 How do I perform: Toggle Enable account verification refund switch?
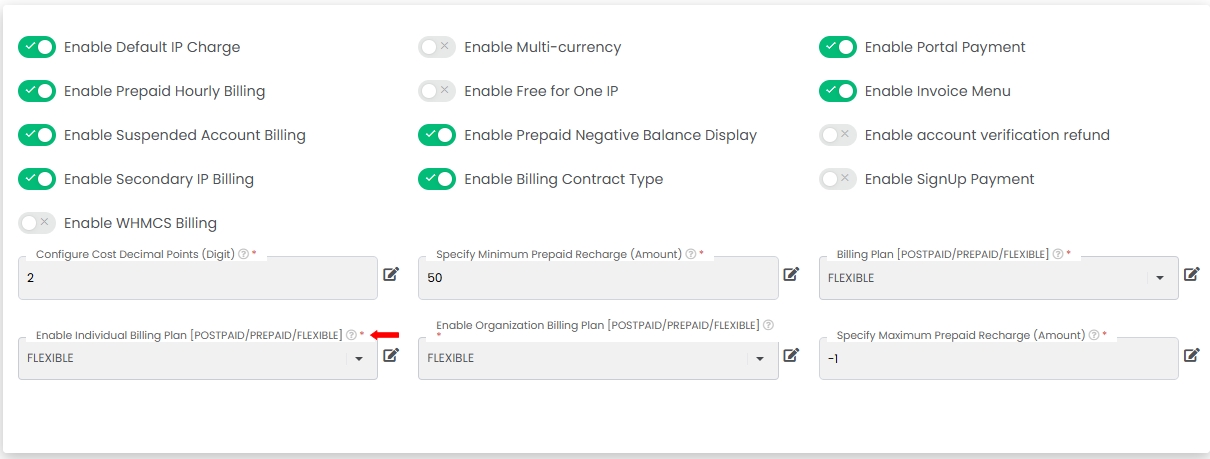(x=838, y=135)
